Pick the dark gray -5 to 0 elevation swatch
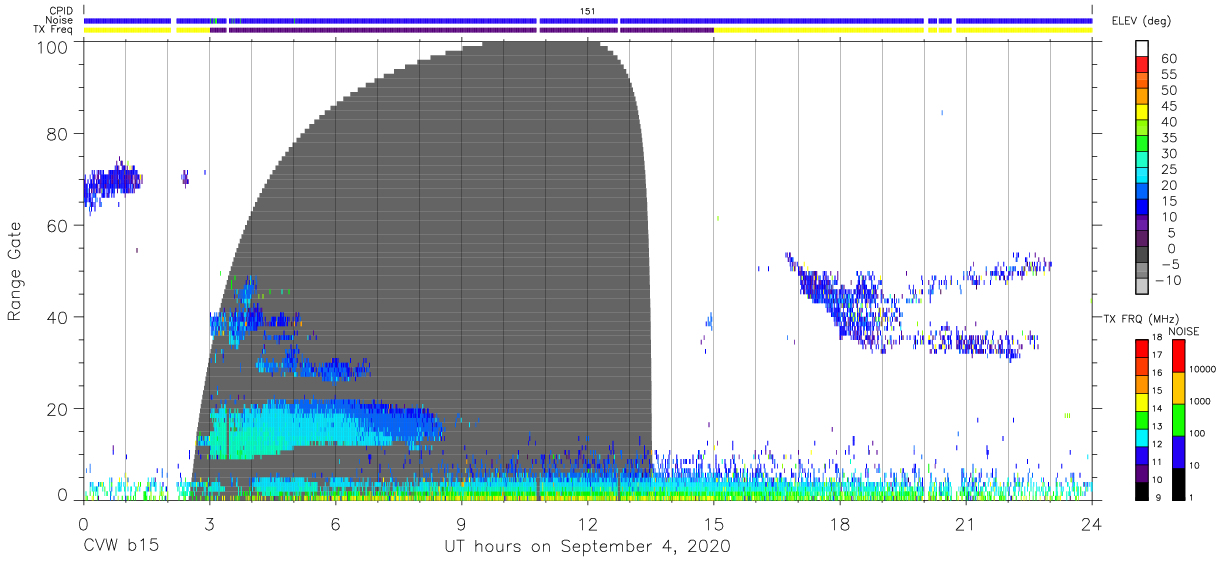This screenshot has height=567, width=1228. 1144,256
